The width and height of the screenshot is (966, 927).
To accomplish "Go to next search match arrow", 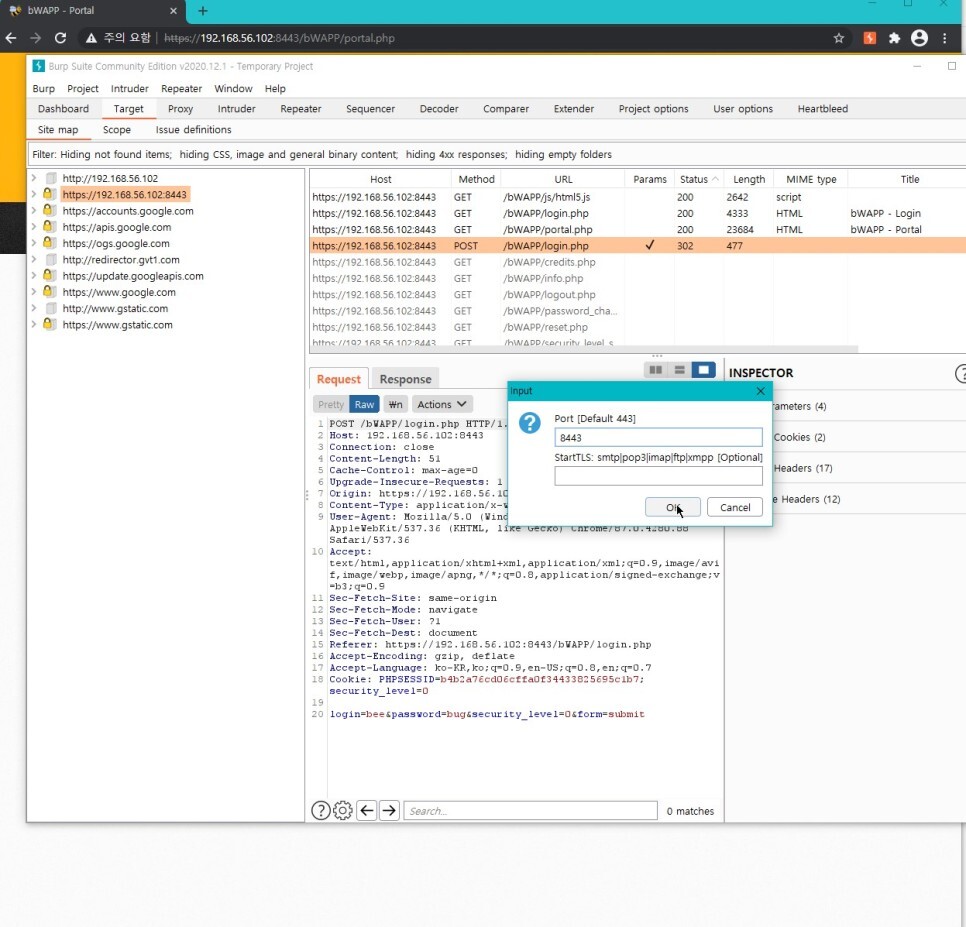I will 389,810.
